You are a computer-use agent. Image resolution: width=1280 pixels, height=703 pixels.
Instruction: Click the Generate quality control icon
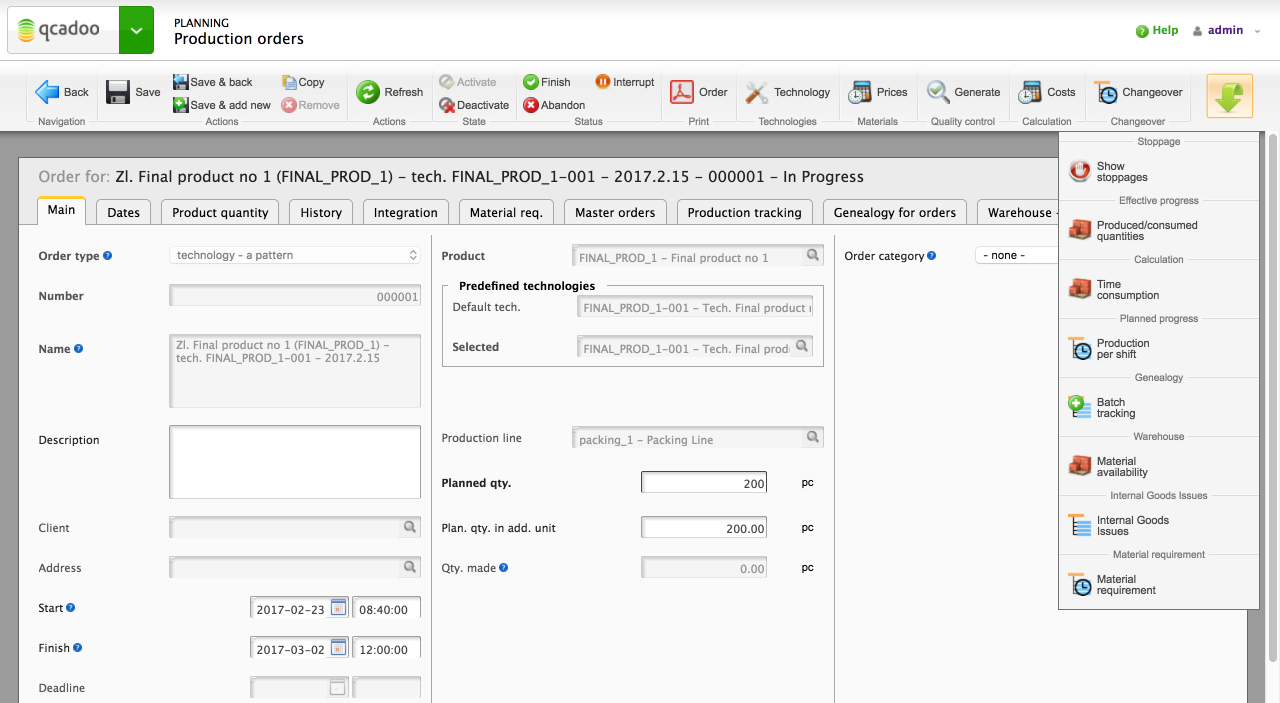[x=962, y=91]
